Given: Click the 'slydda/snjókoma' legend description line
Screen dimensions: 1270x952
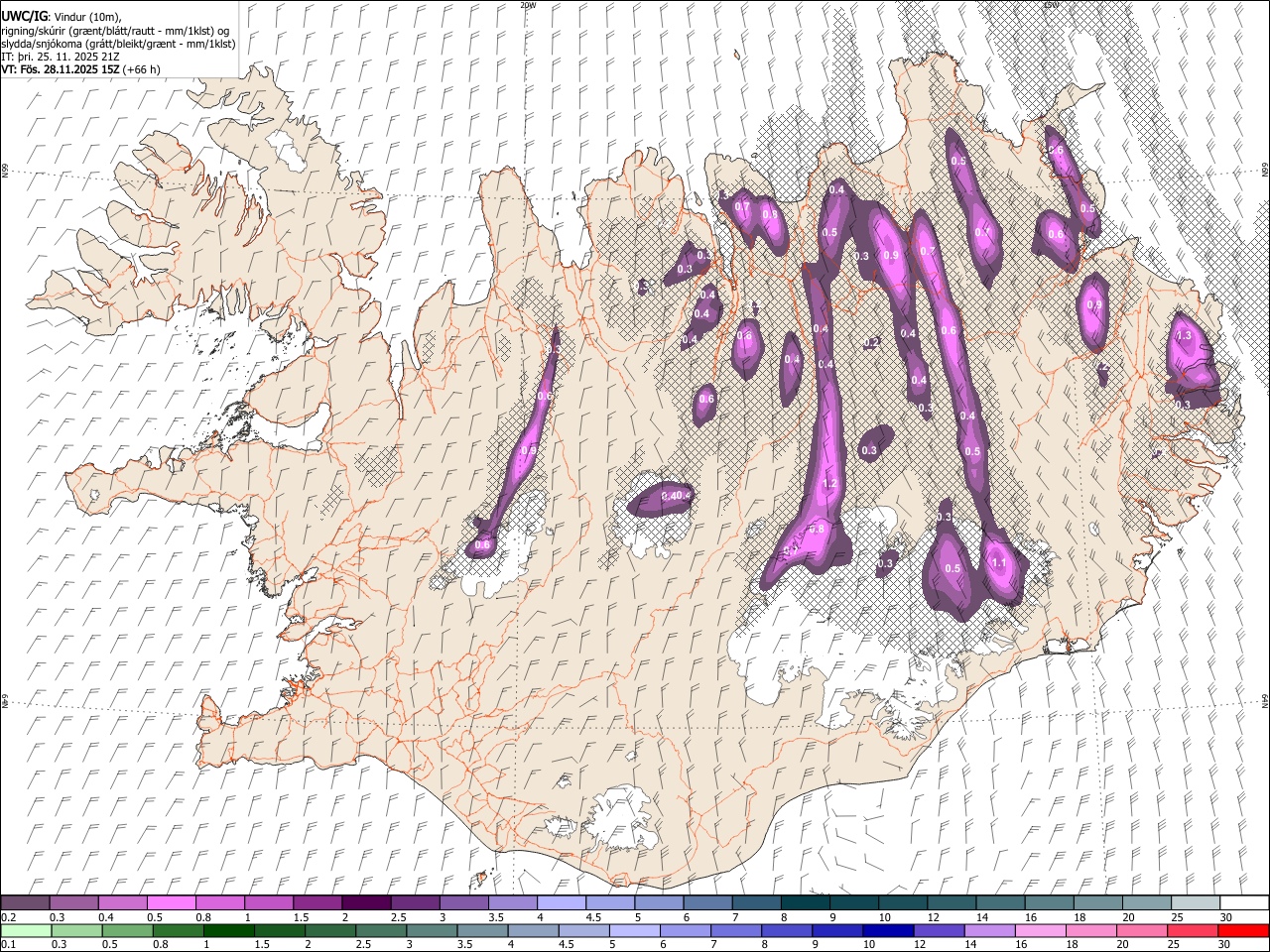Looking at the screenshot, I should 118,44.
